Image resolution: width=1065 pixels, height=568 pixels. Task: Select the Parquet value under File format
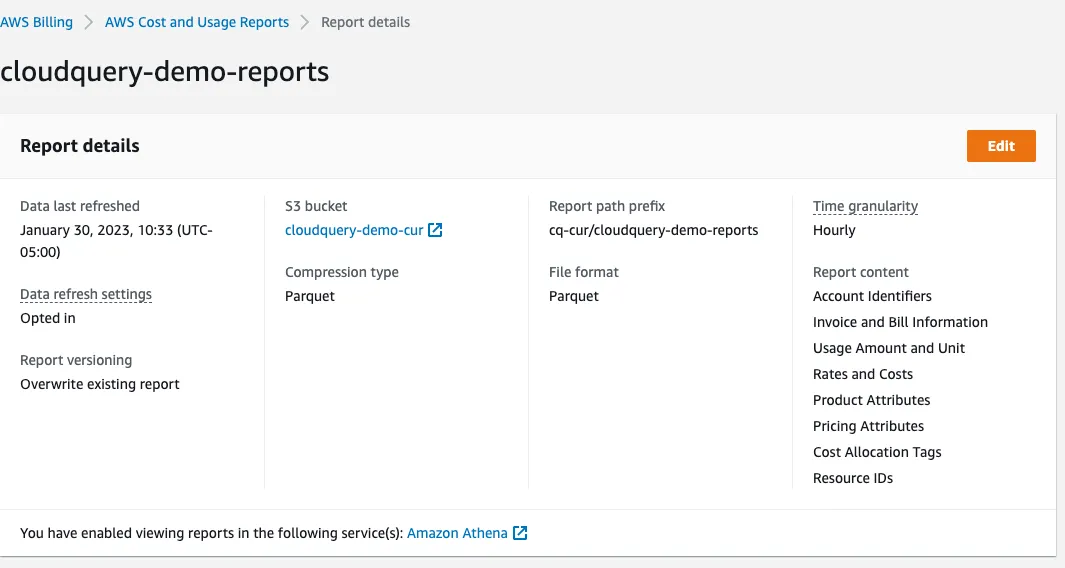pos(574,296)
